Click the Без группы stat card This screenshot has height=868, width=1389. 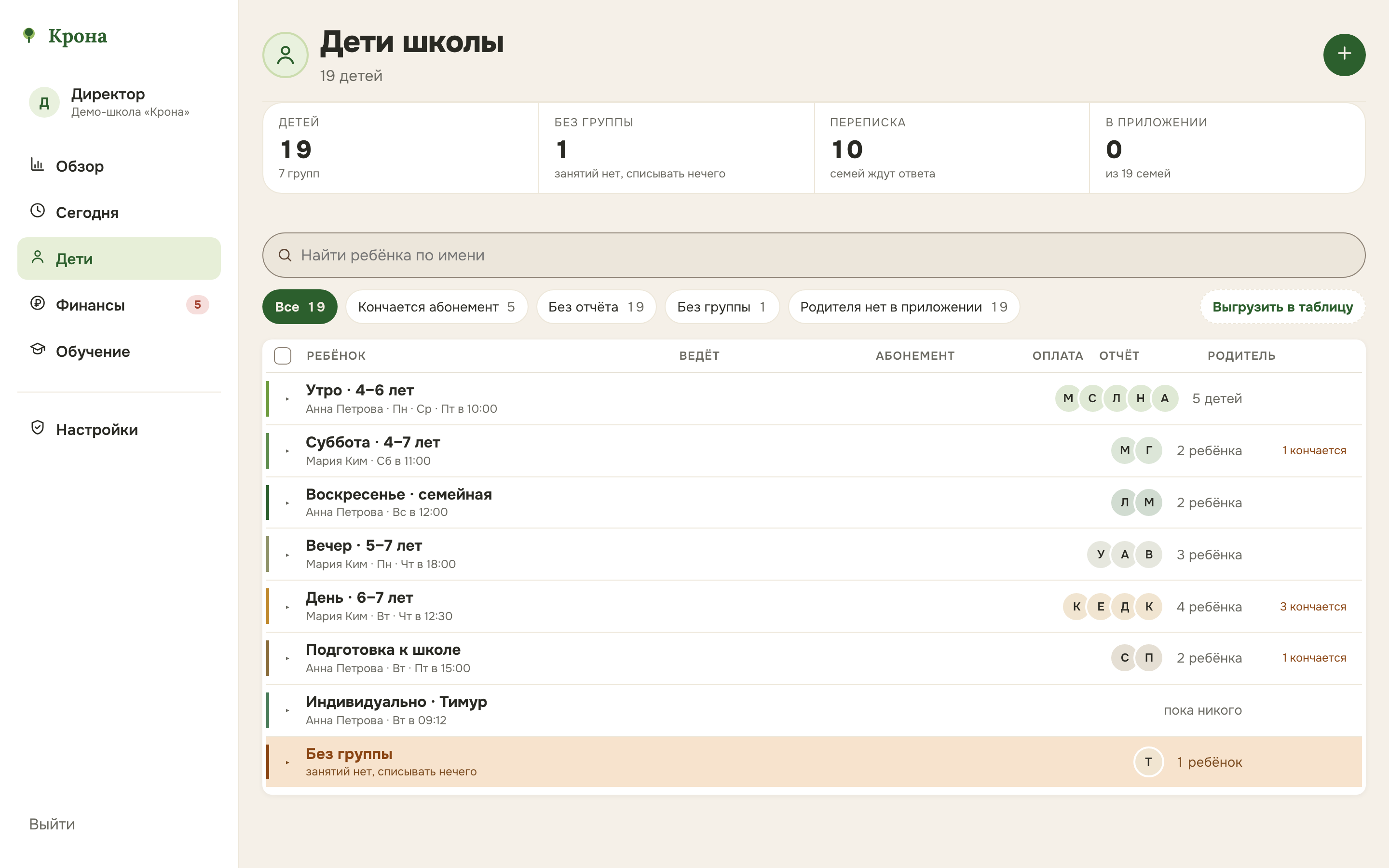coord(676,148)
